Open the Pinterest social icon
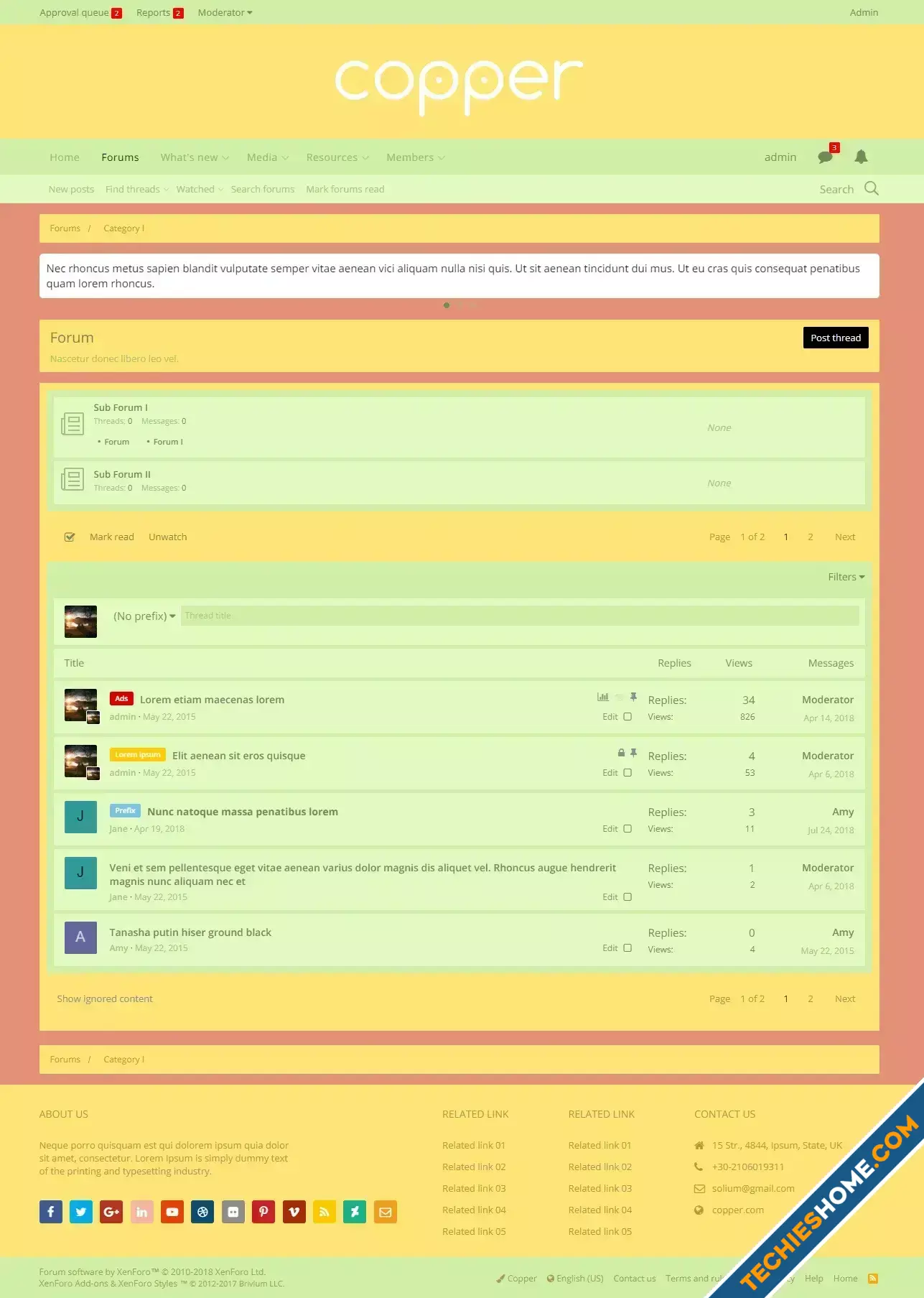The image size is (924, 1298). (263, 1212)
